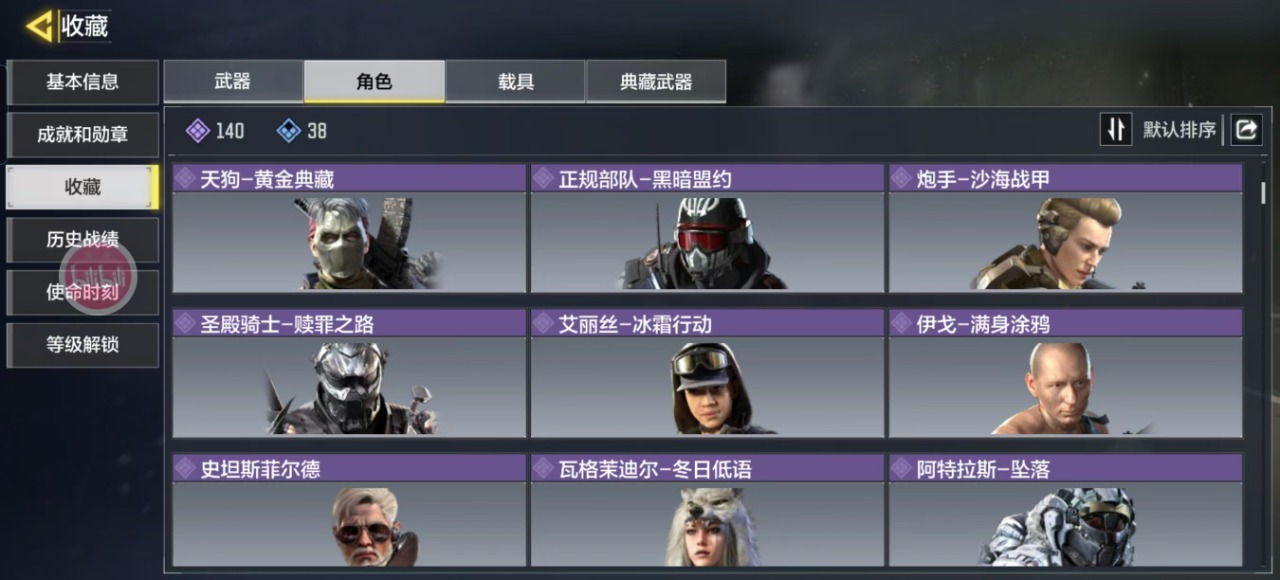Image resolution: width=1280 pixels, height=580 pixels.
Task: Switch to the 载具 tab
Action: pos(516,81)
